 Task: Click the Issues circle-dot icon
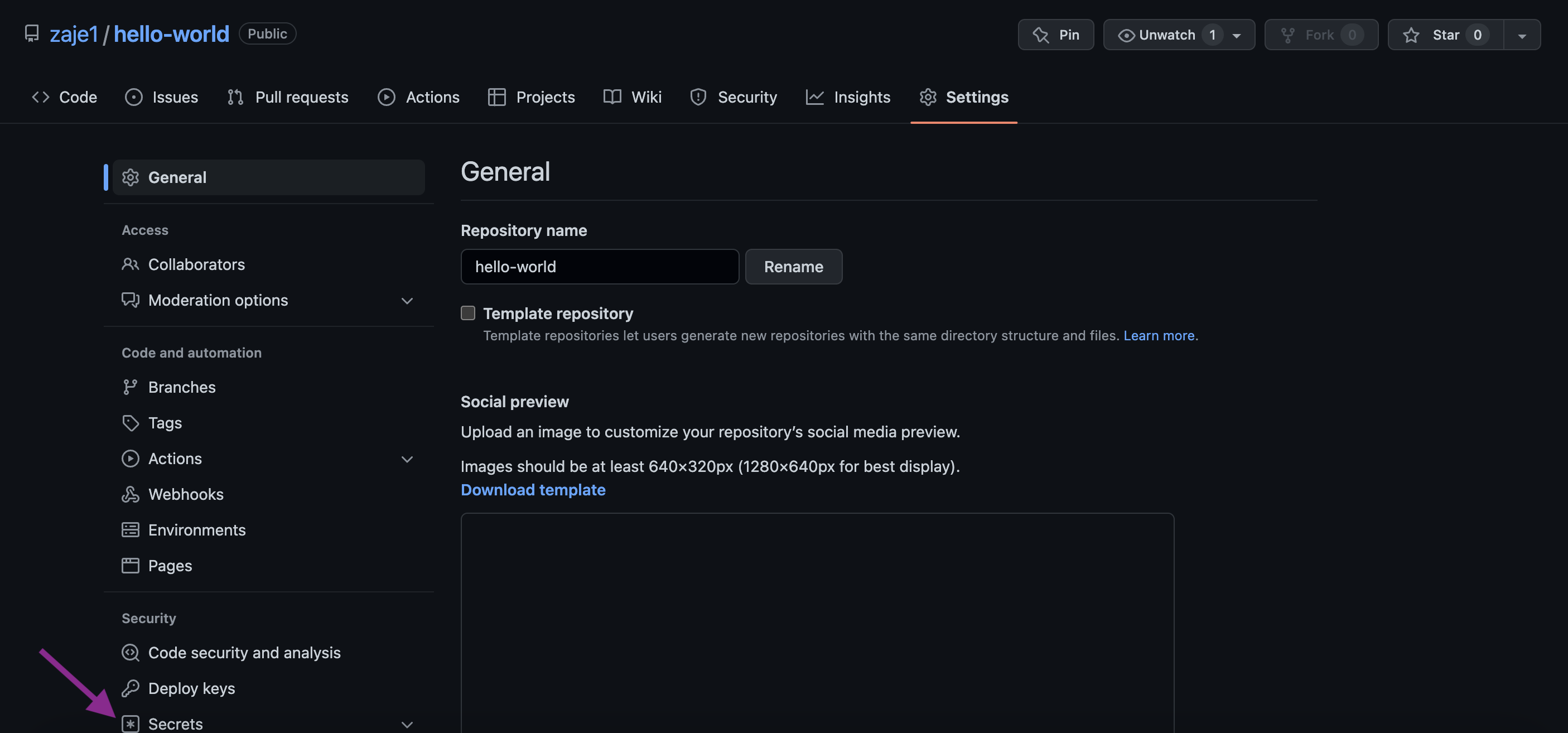coord(133,97)
